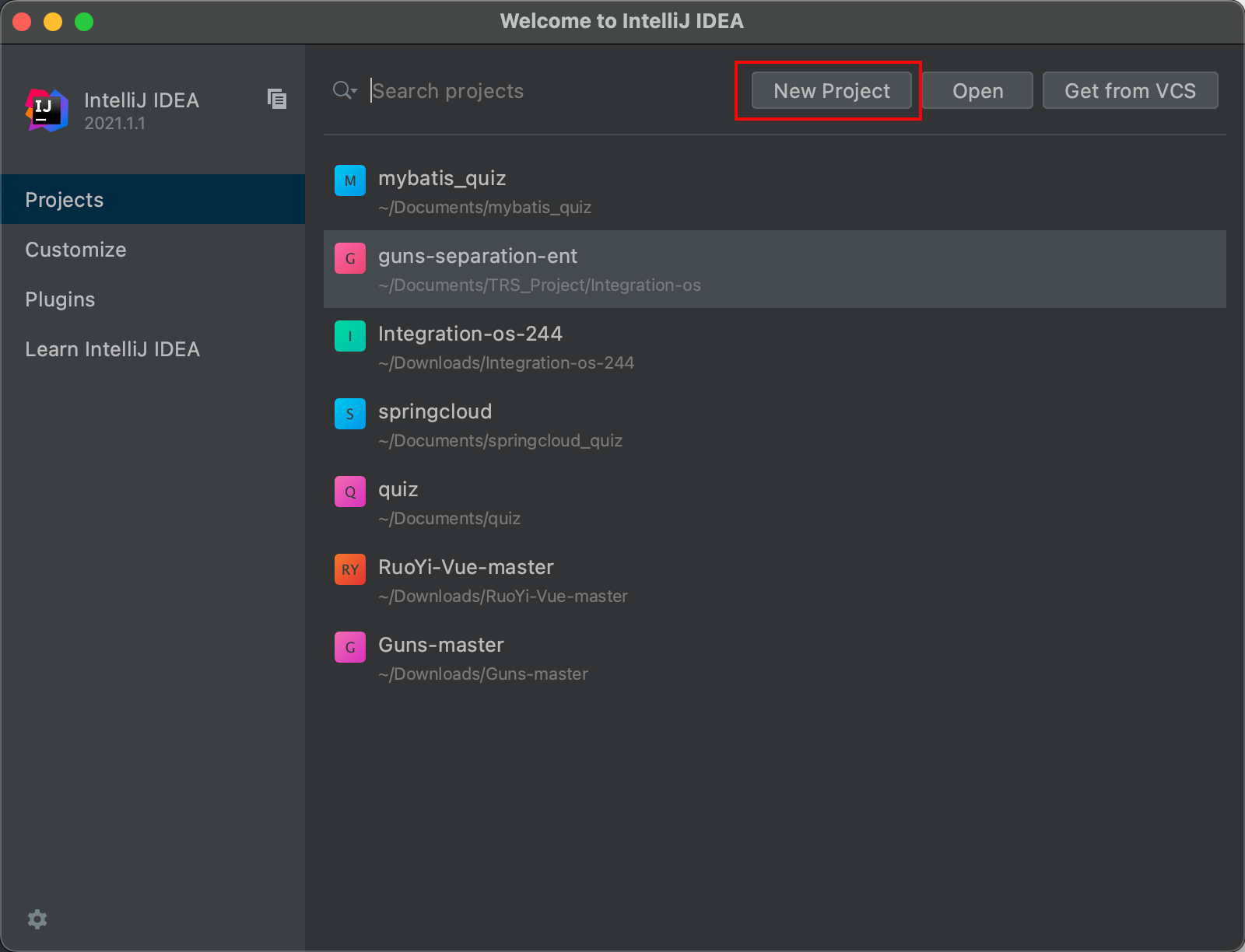
Task: Click the guns-separation-ent G project icon
Action: (350, 258)
